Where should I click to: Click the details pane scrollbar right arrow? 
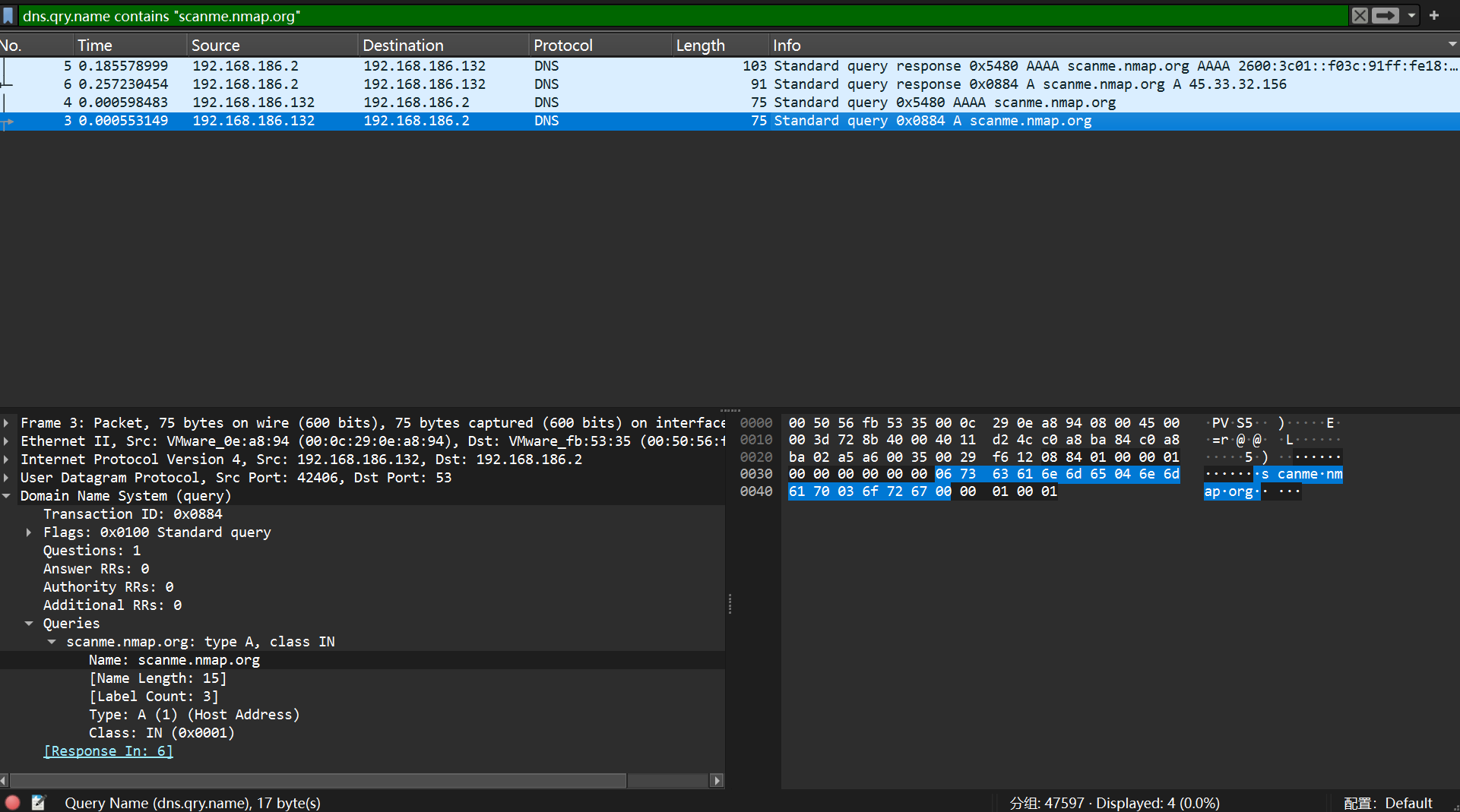click(x=717, y=781)
